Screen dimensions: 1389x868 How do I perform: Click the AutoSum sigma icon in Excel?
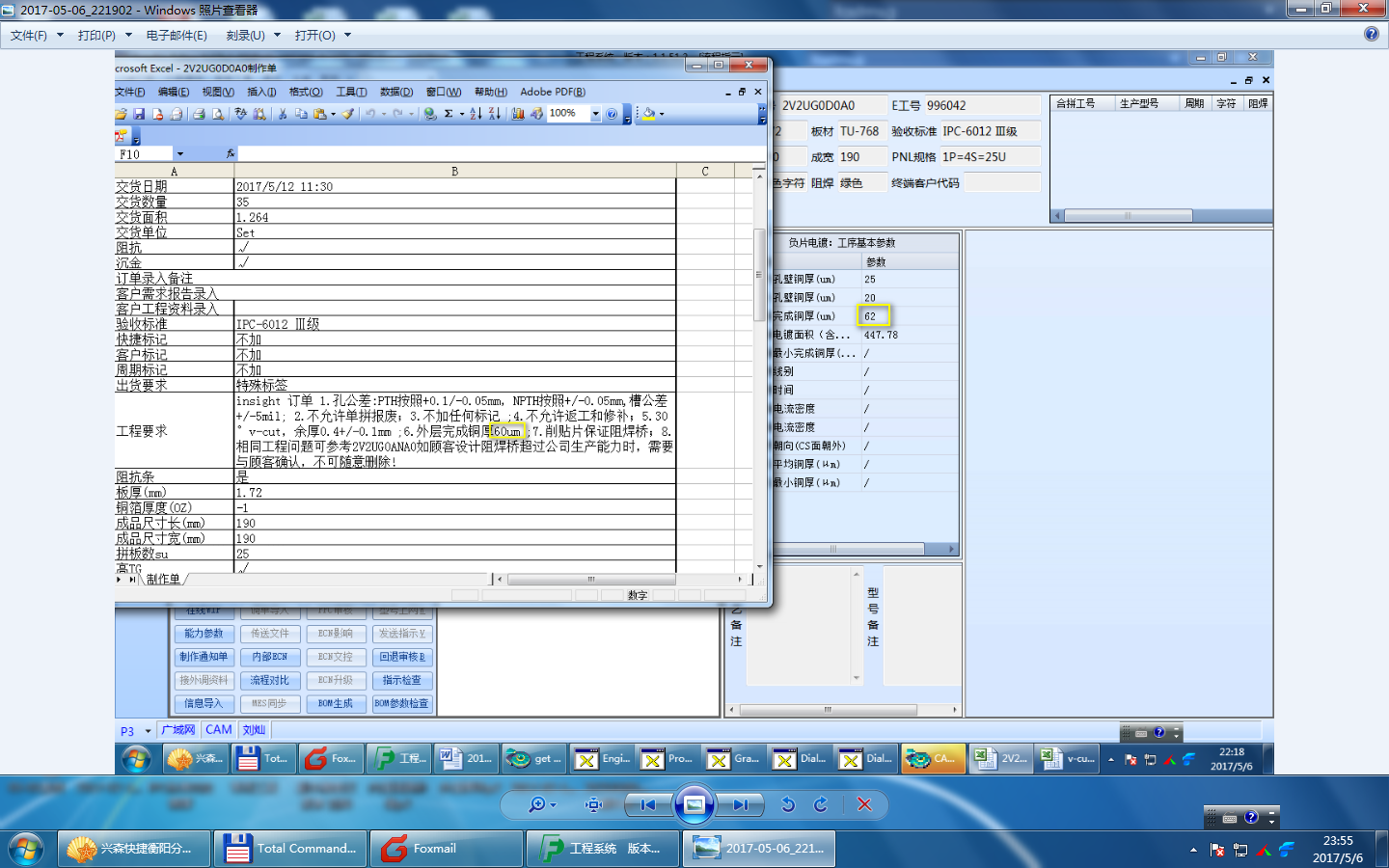tap(449, 114)
